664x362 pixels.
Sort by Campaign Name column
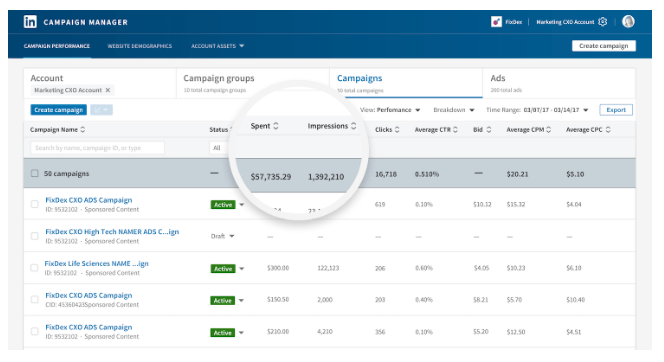click(83, 130)
